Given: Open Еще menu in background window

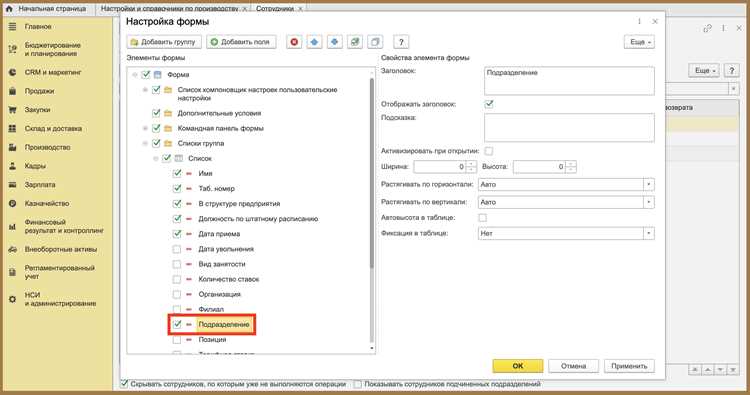Looking at the screenshot, I should (x=704, y=70).
